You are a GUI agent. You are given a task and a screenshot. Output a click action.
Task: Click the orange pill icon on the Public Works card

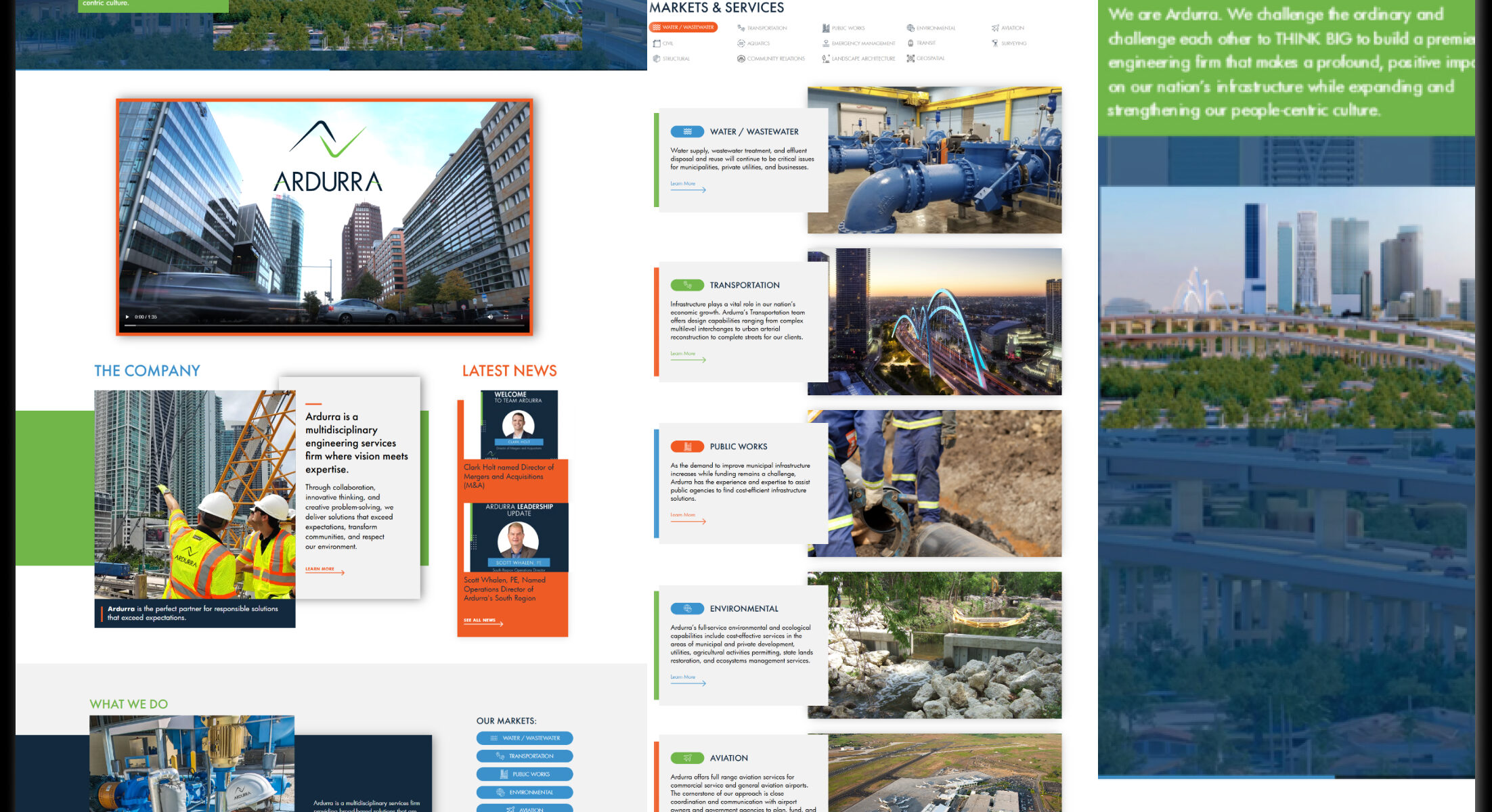[x=687, y=447]
